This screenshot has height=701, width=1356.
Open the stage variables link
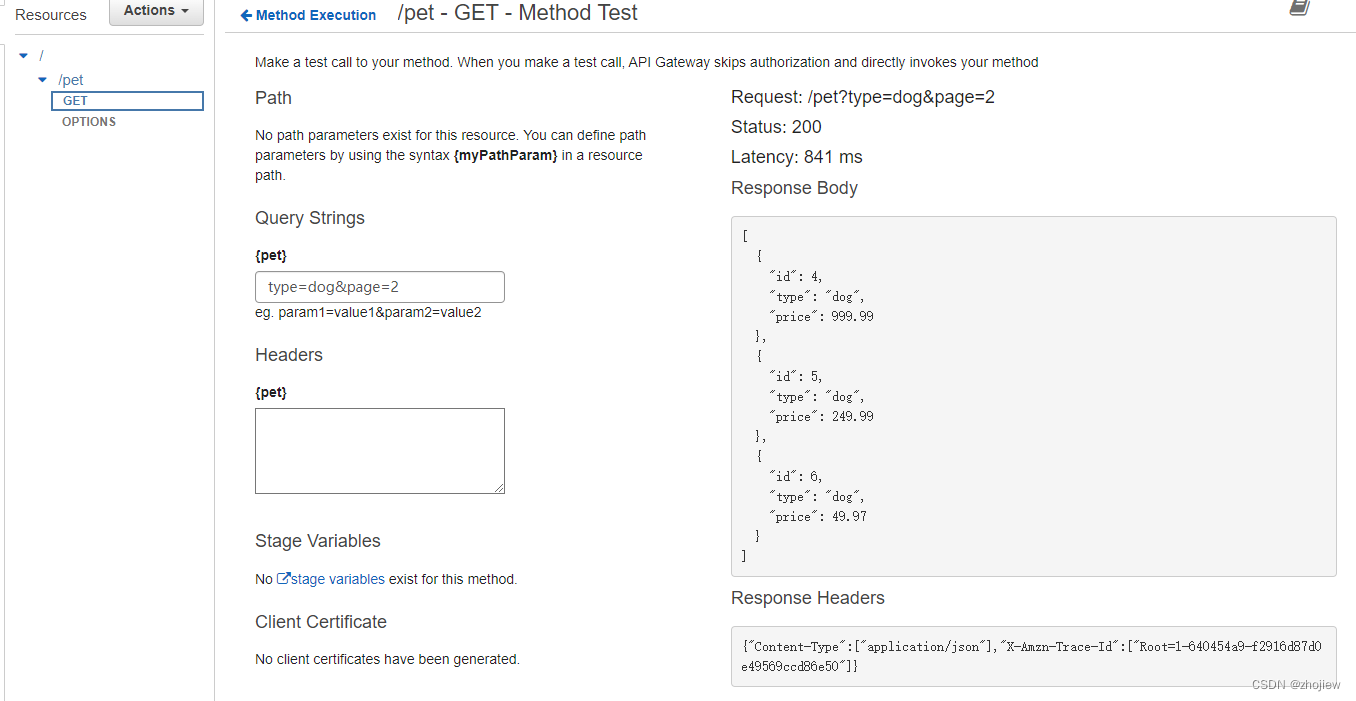(338, 579)
